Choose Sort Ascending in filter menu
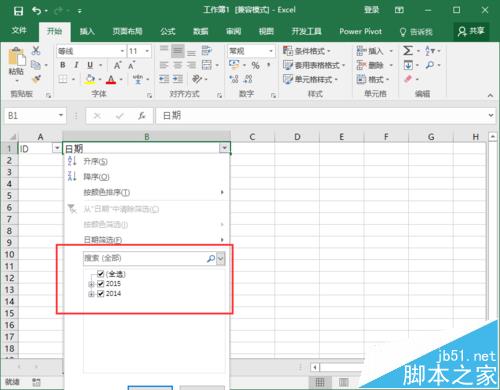The height and width of the screenshot is (390, 500). click(x=146, y=162)
